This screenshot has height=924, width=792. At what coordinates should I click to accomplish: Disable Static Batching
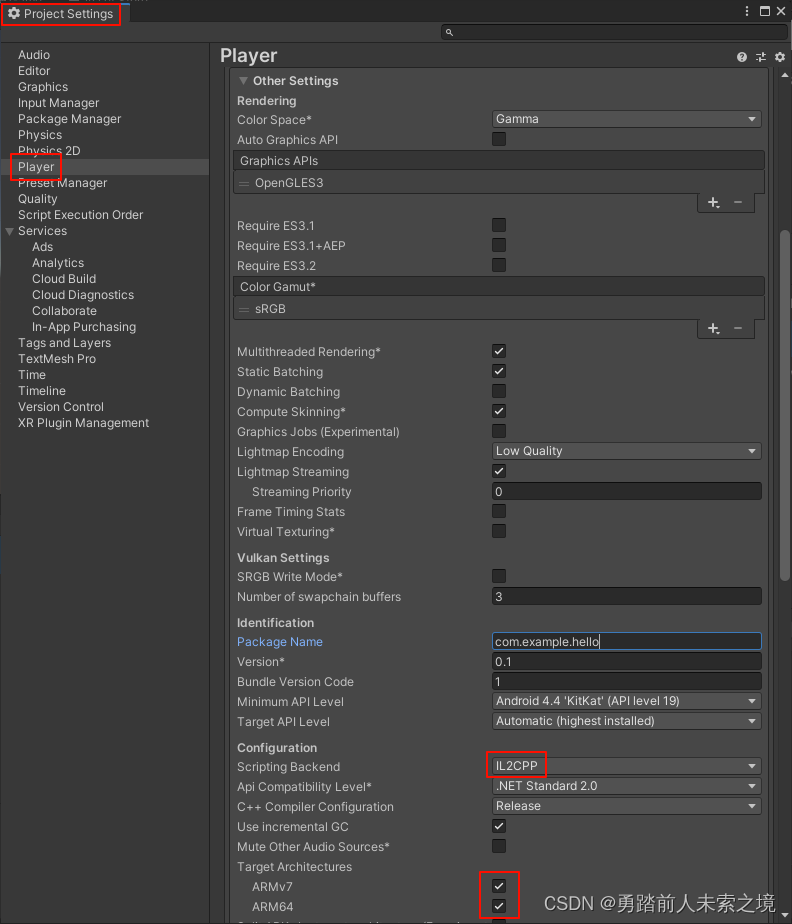pos(498,371)
